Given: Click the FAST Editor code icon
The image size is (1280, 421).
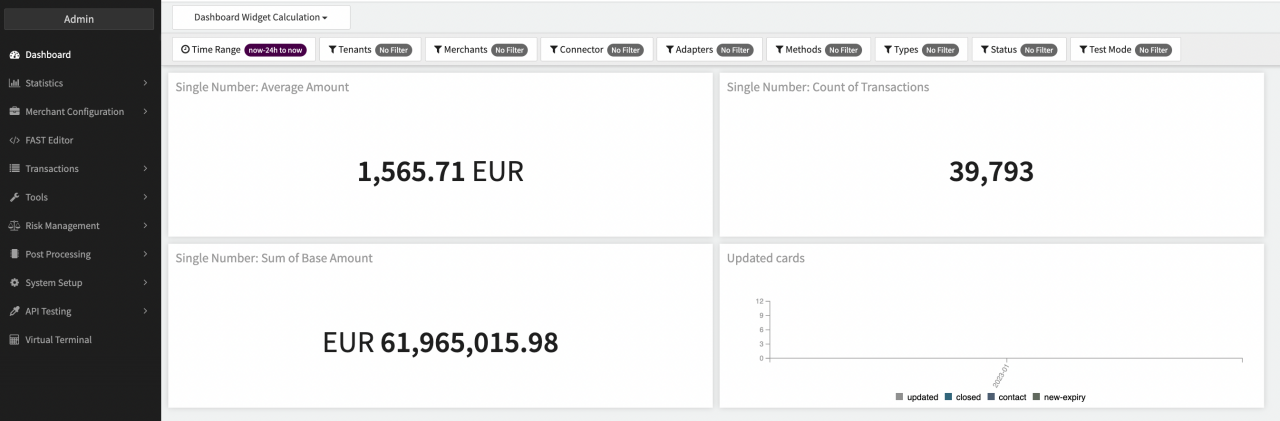Looking at the screenshot, I should pos(14,140).
